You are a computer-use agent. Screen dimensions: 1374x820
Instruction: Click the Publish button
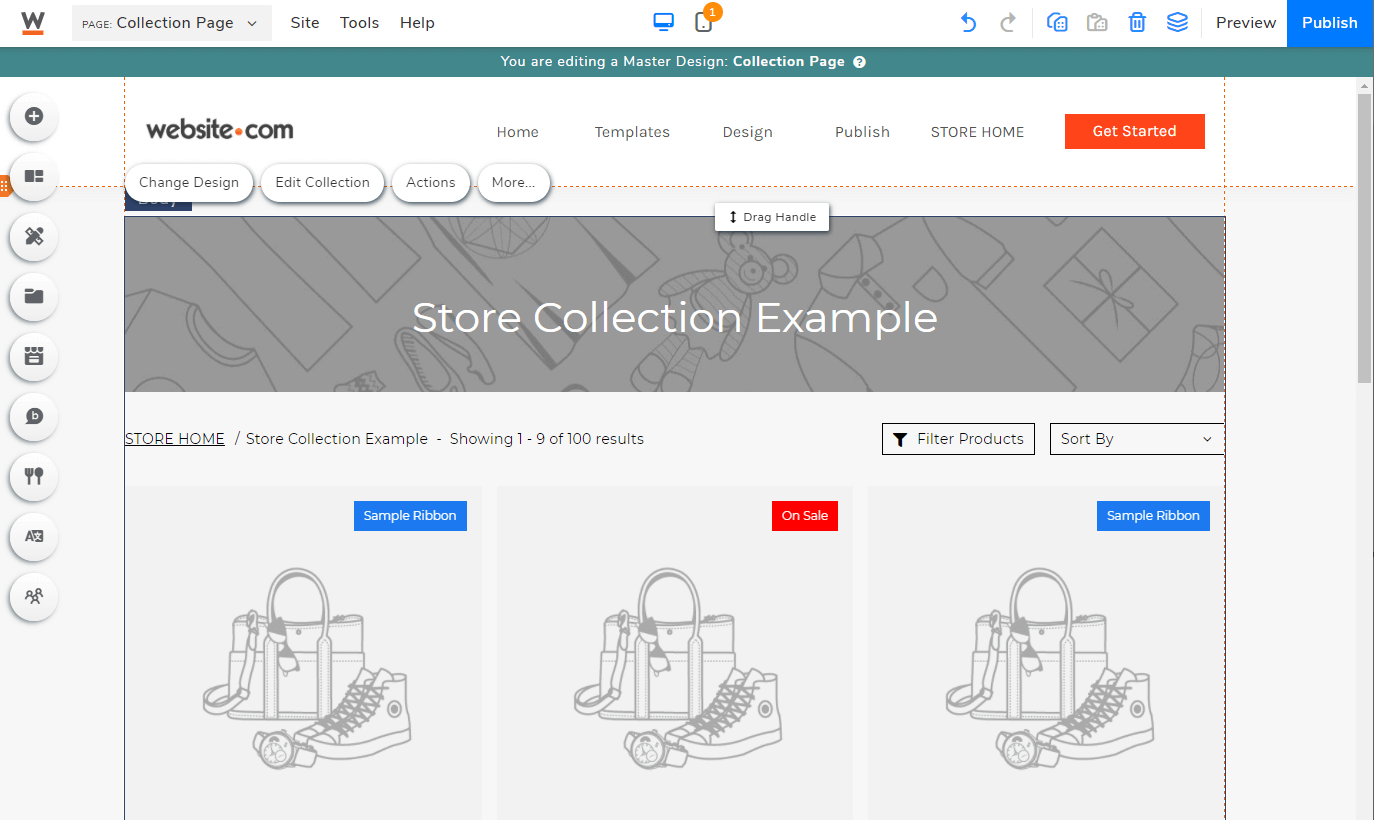[1329, 22]
